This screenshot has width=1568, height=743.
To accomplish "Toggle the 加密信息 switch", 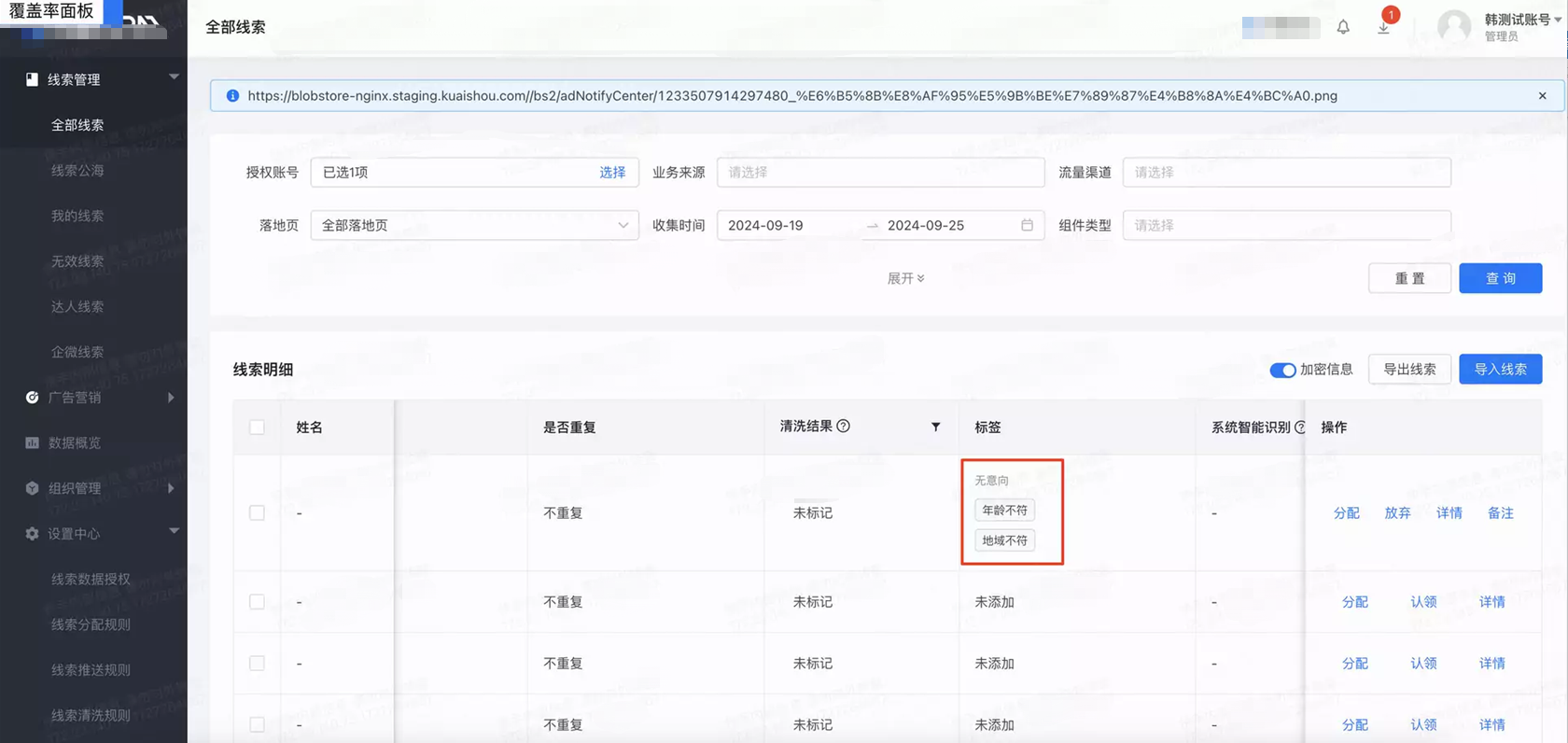I will tap(1282, 370).
